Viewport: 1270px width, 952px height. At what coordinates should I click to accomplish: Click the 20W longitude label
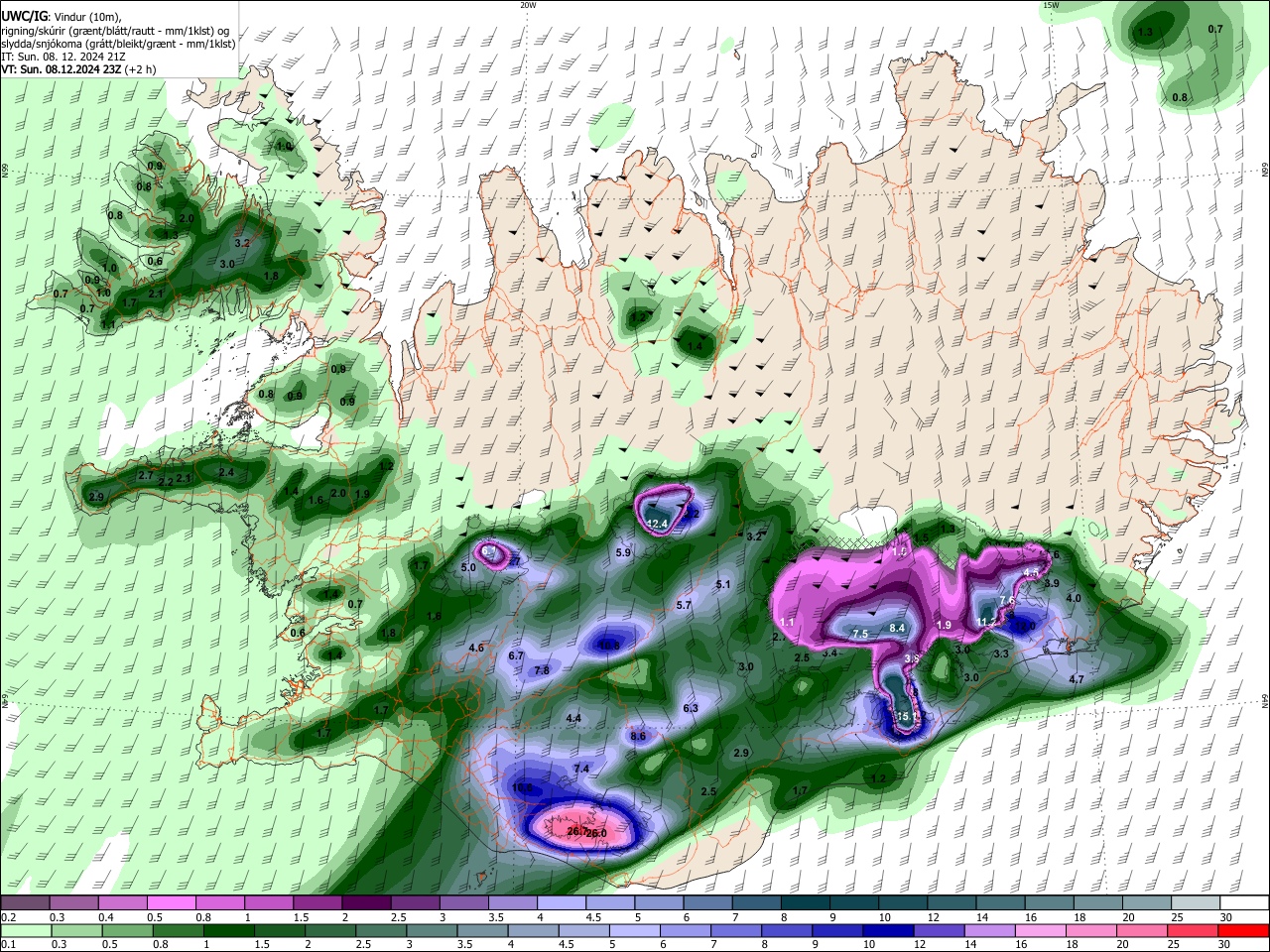[x=528, y=5]
